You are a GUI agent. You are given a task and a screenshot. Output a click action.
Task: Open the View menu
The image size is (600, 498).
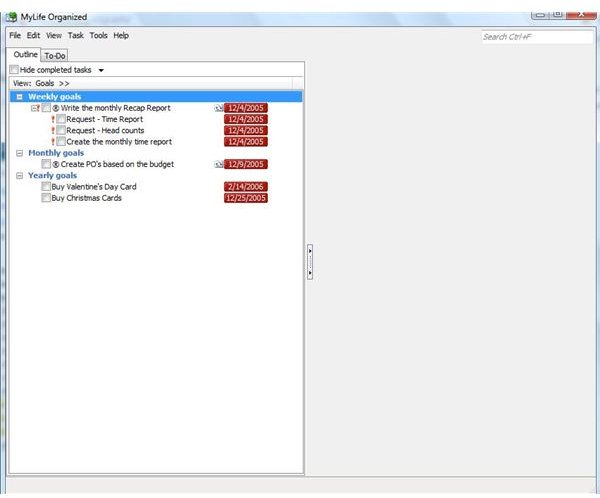[x=54, y=36]
